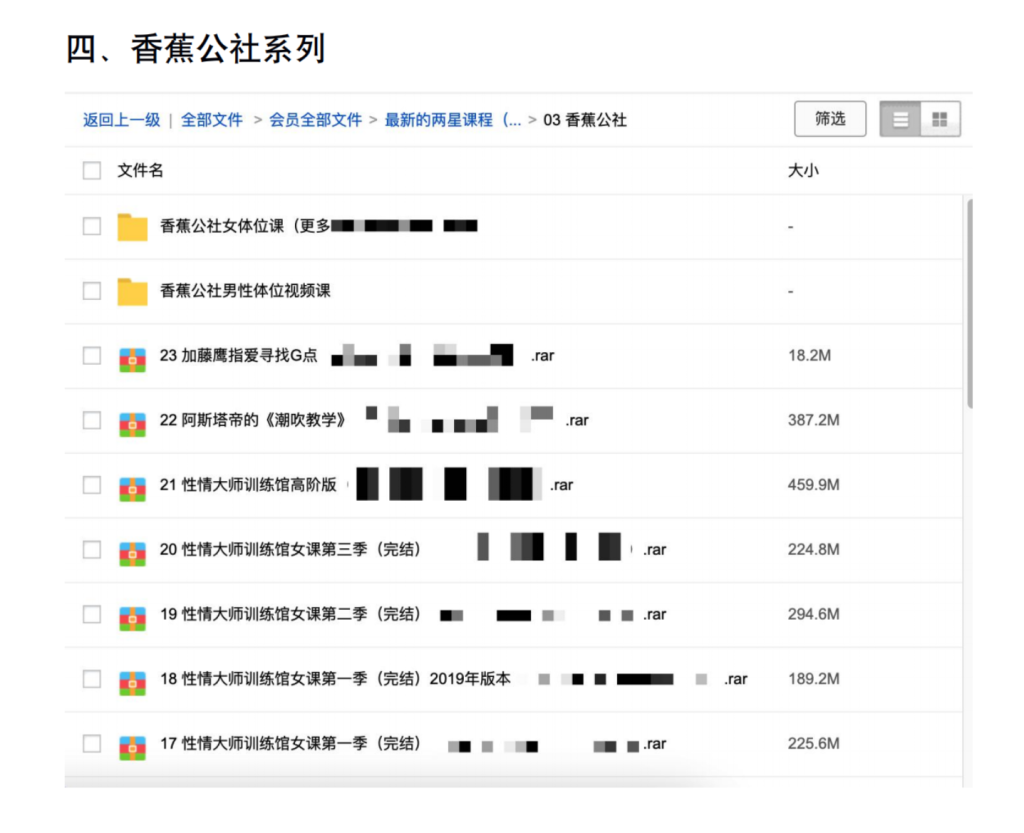Click the 18.2M size value
The image size is (1024, 833).
[809, 356]
